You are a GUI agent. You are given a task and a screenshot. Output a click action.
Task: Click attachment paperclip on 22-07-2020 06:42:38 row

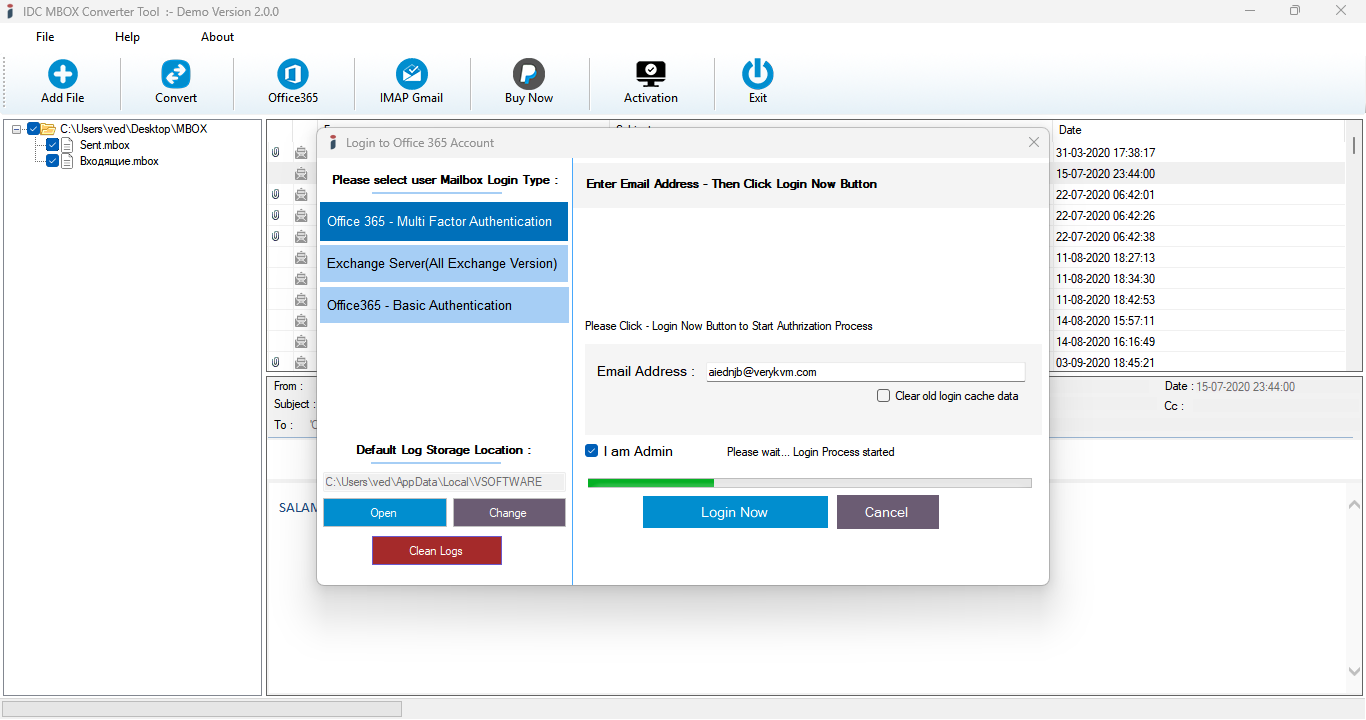tap(276, 237)
